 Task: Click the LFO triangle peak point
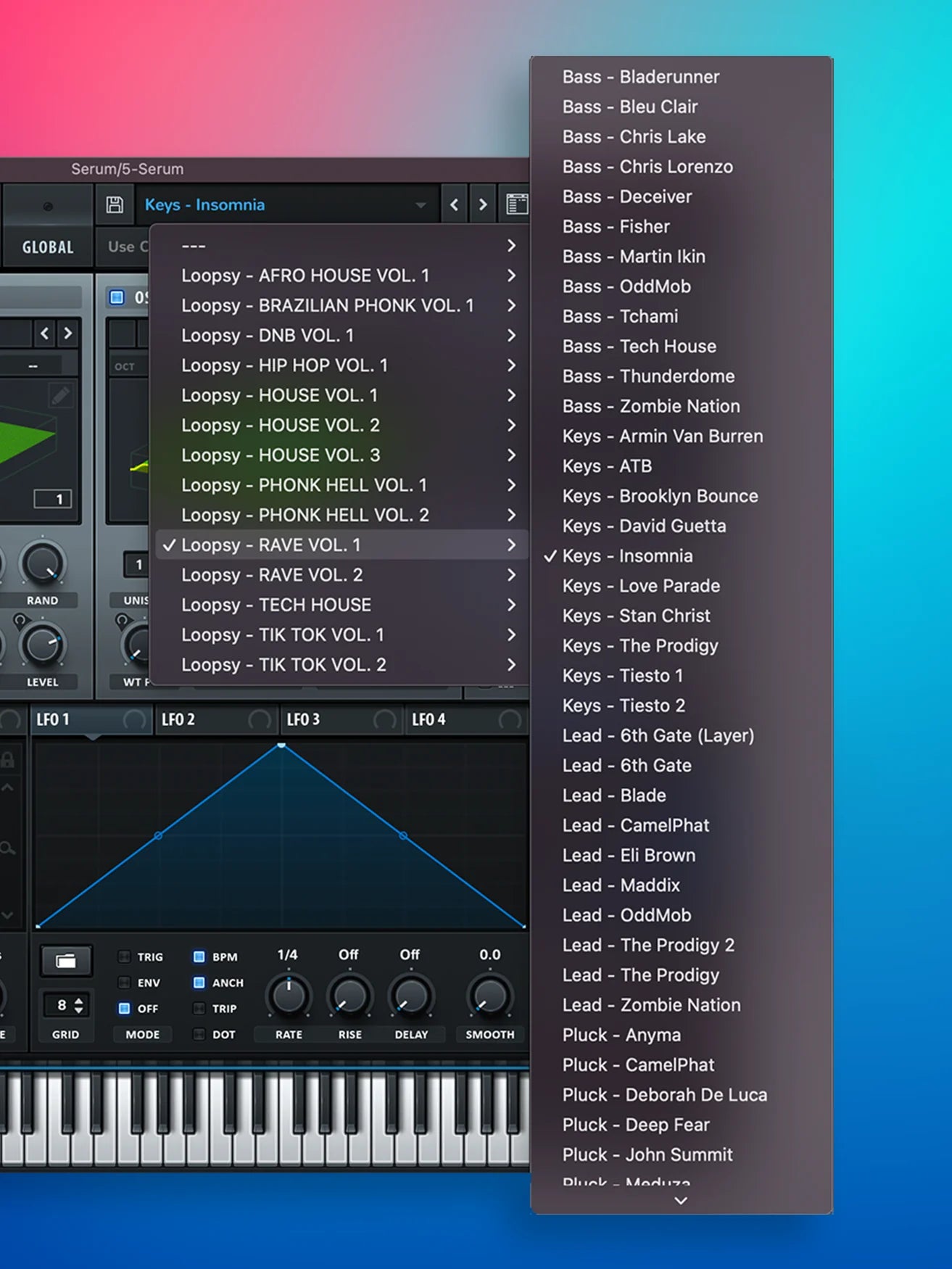click(281, 745)
